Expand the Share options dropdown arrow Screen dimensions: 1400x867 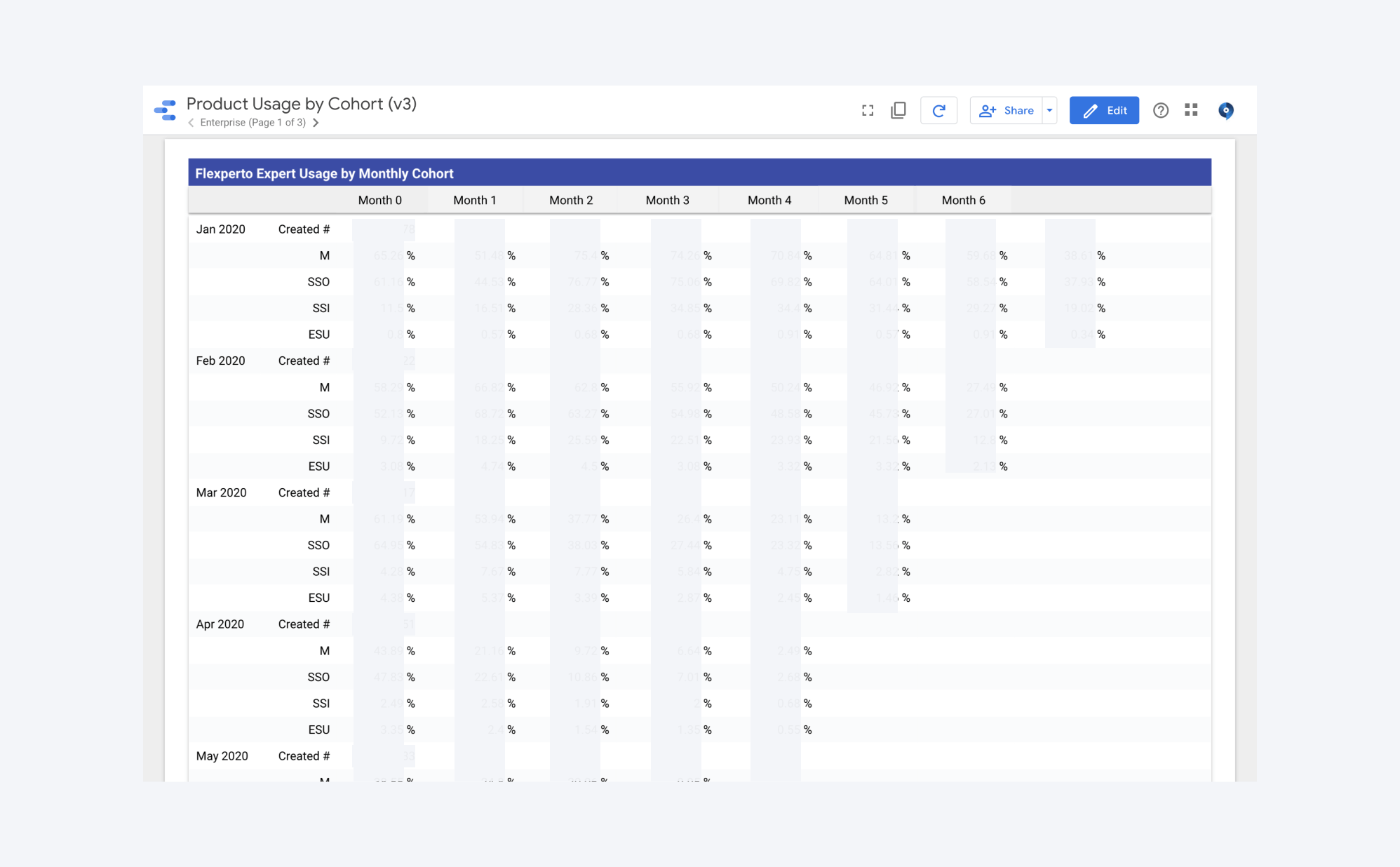[x=1049, y=110]
